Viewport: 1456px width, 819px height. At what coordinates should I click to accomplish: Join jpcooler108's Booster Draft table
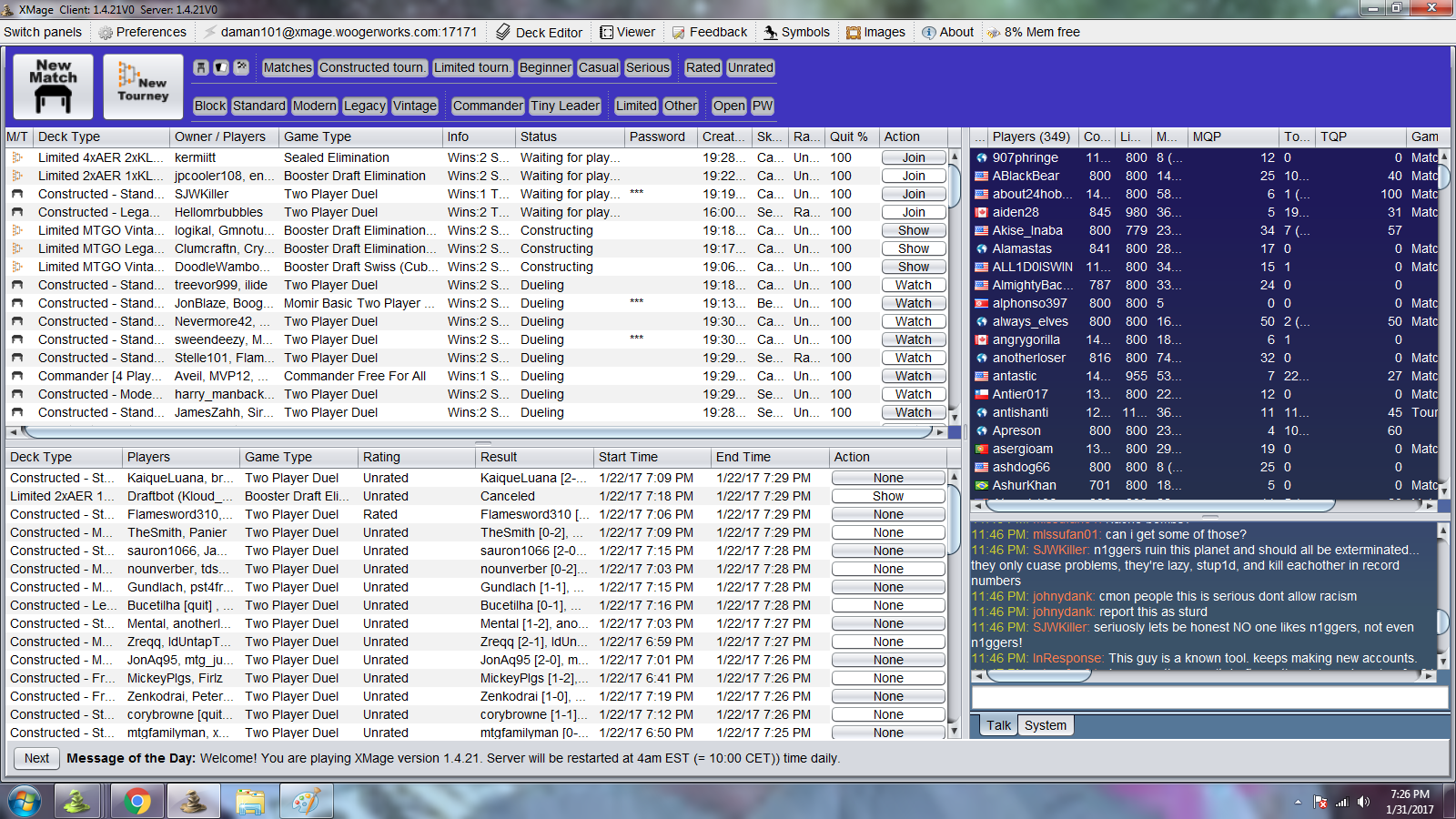[914, 176]
